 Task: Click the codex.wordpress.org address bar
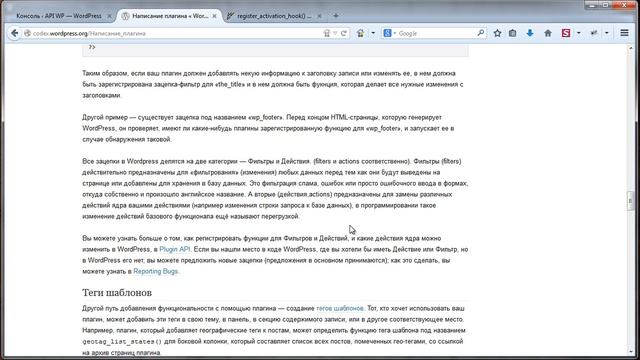[x=176, y=33]
